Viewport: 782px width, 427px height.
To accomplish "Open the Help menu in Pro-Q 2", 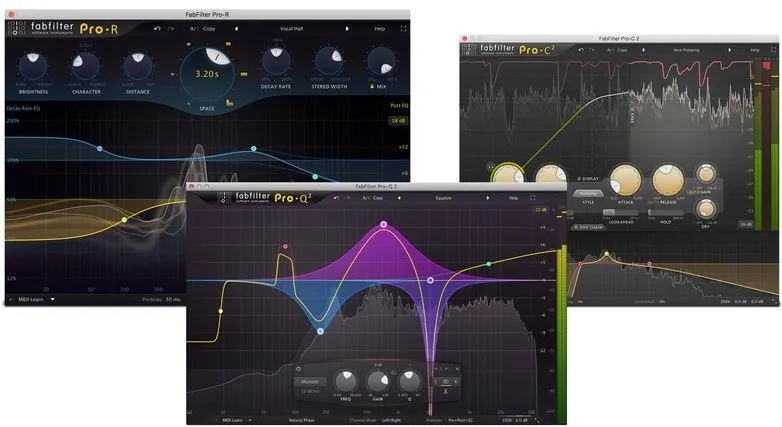I will click(513, 198).
